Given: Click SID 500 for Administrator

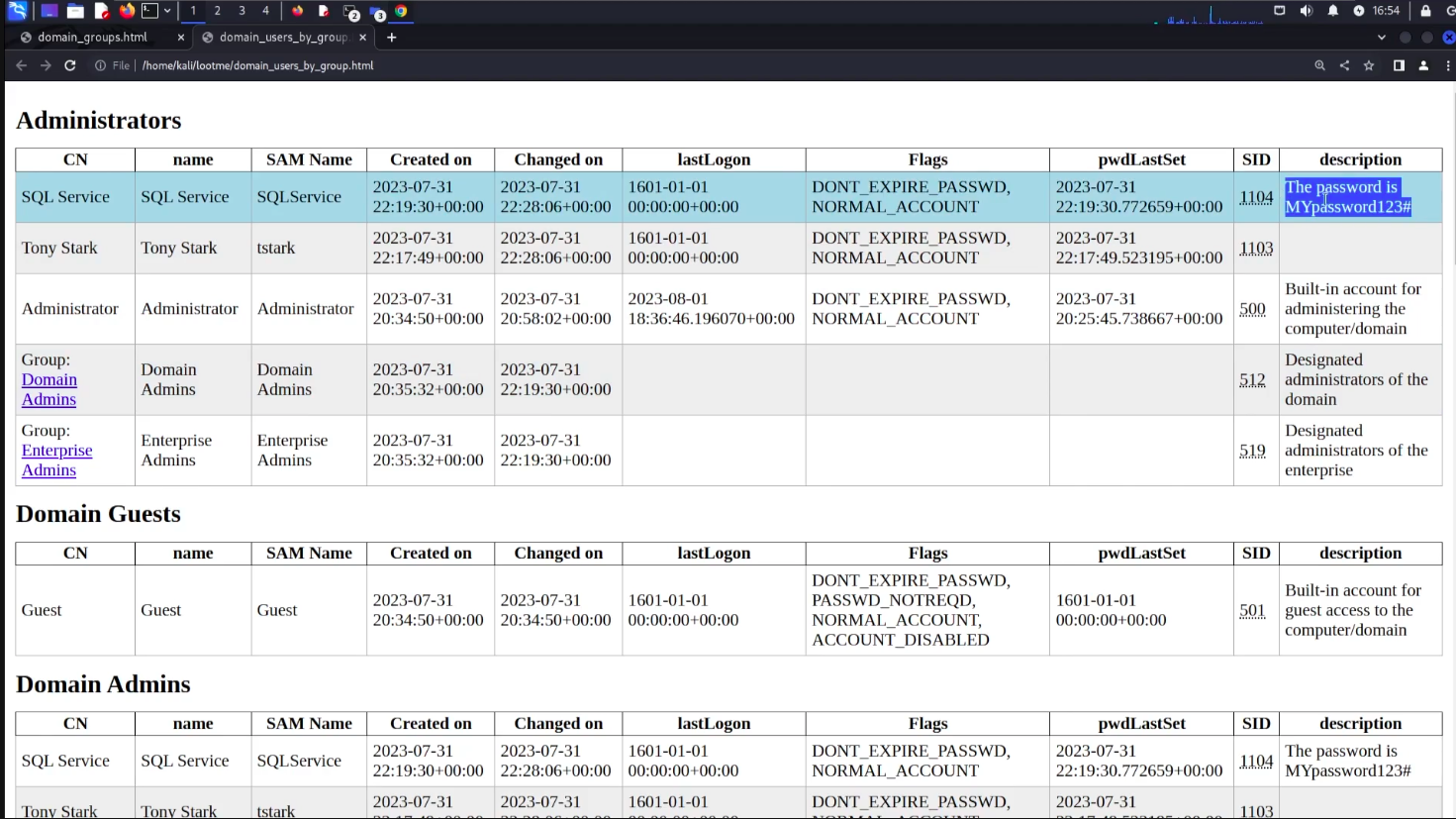Looking at the screenshot, I should pos(1252,309).
